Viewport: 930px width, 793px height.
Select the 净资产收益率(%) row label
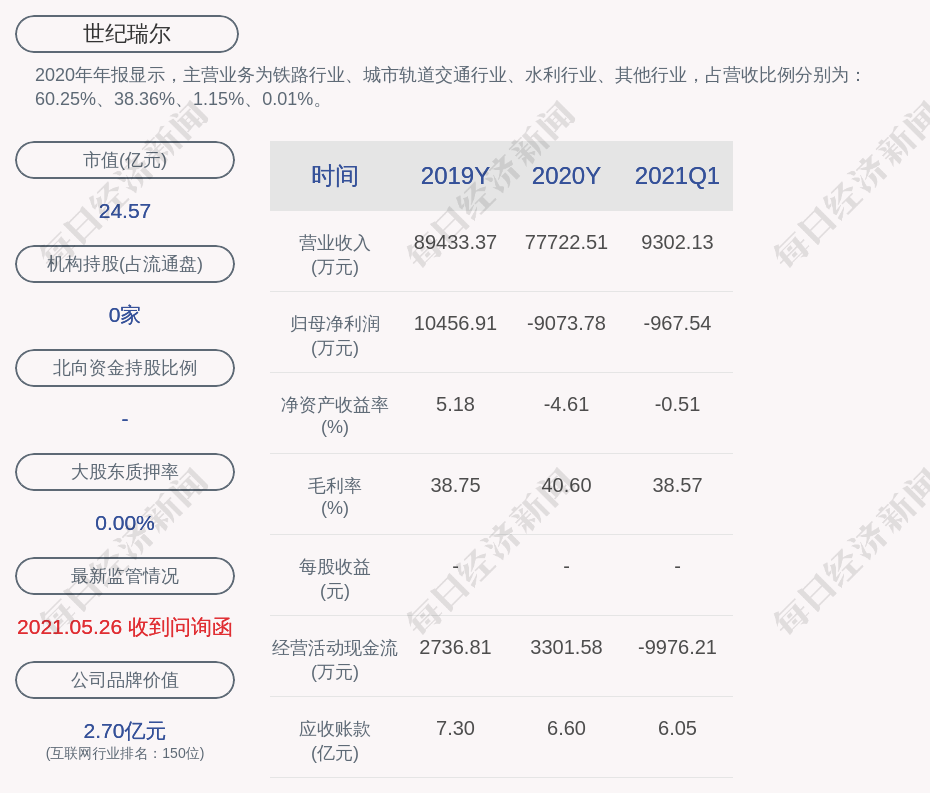pyautogui.click(x=334, y=416)
